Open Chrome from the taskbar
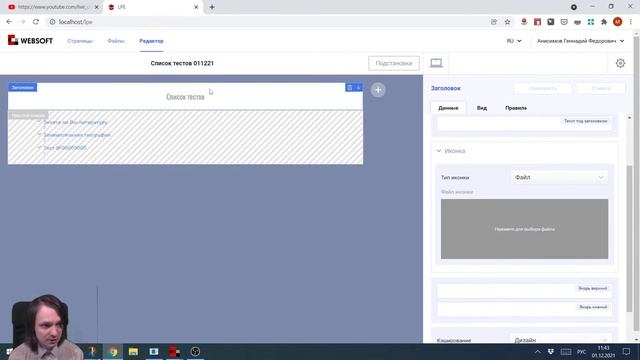This screenshot has width=640, height=360. pyautogui.click(x=113, y=351)
